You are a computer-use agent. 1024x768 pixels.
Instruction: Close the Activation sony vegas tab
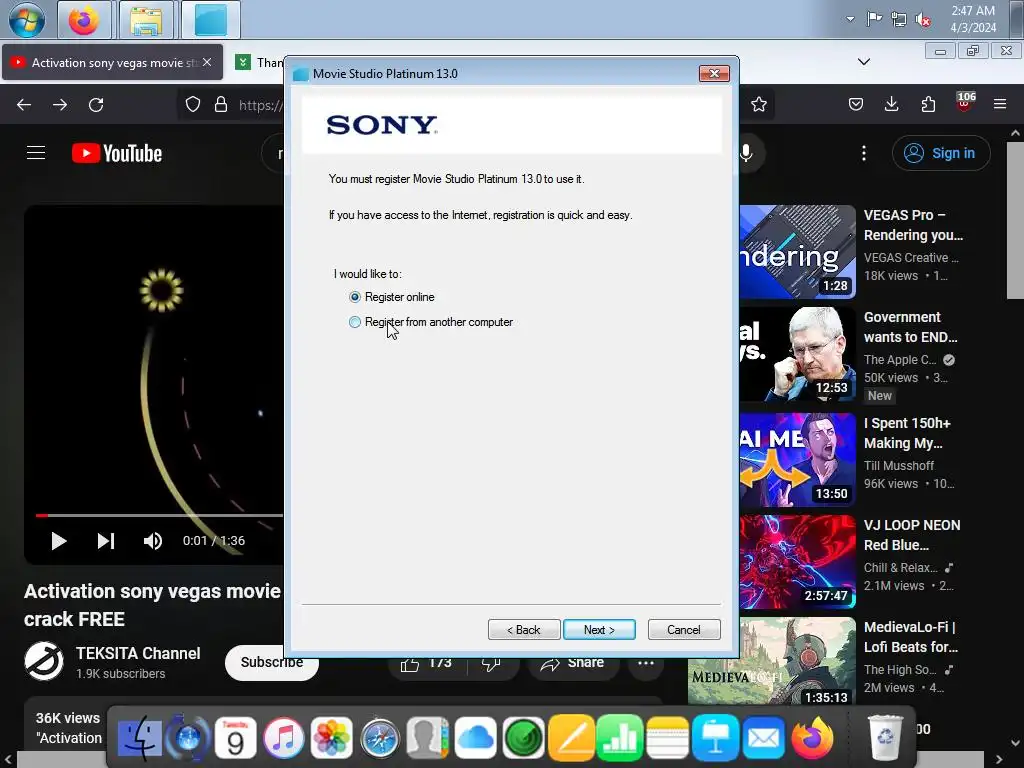207,62
